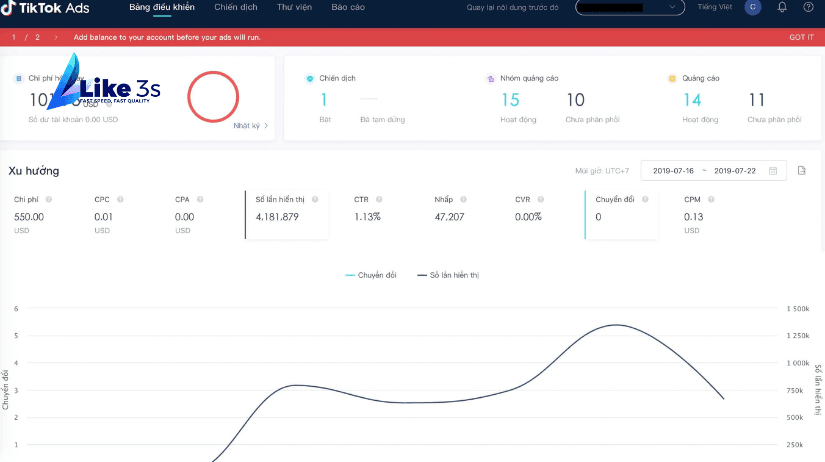This screenshot has height=462, width=825.
Task: Click the Nhóm quảng cáo card icon
Action: [490, 78]
